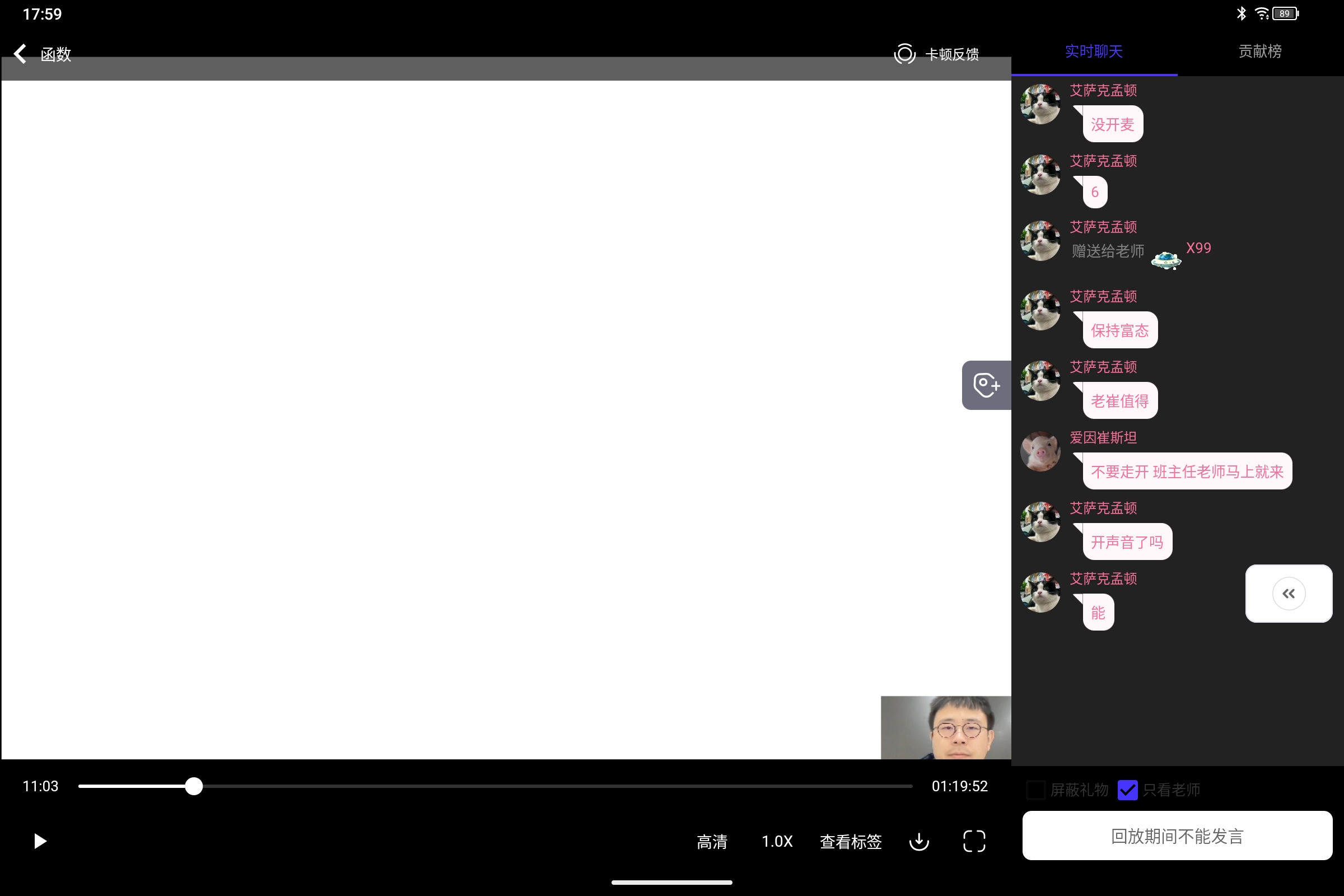
Task: Tap the UFO gift icon
Action: click(1166, 260)
